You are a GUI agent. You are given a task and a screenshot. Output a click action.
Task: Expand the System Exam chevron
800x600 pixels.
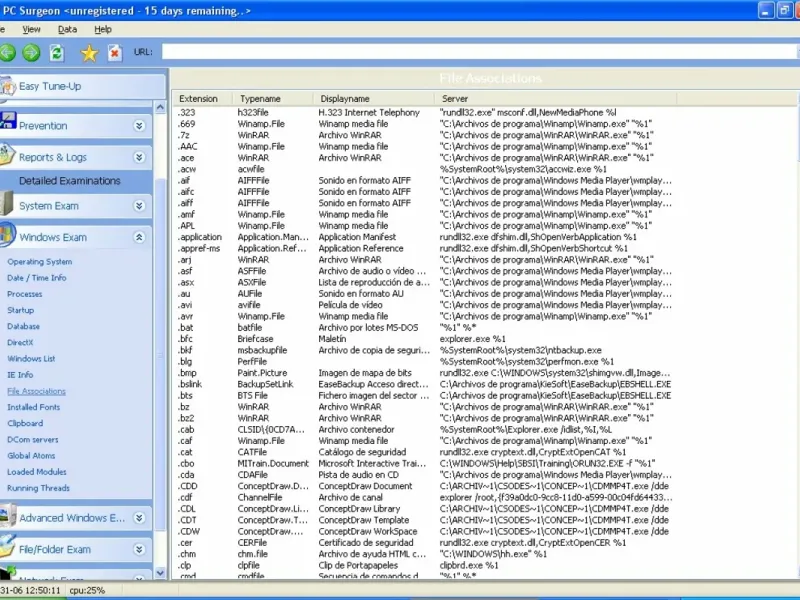tap(139, 206)
